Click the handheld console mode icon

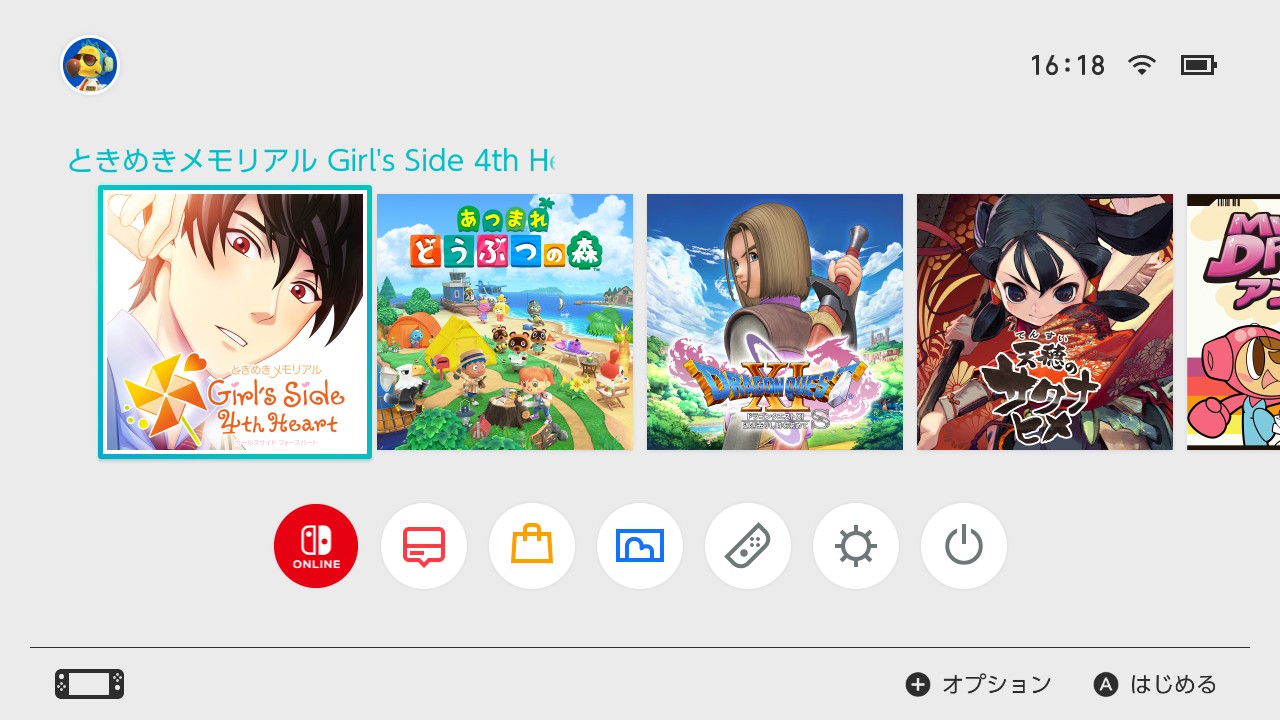[x=89, y=684]
